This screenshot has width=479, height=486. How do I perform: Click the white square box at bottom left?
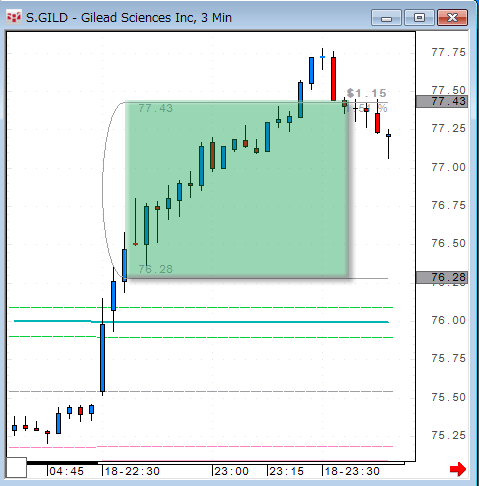pyautogui.click(x=16, y=467)
